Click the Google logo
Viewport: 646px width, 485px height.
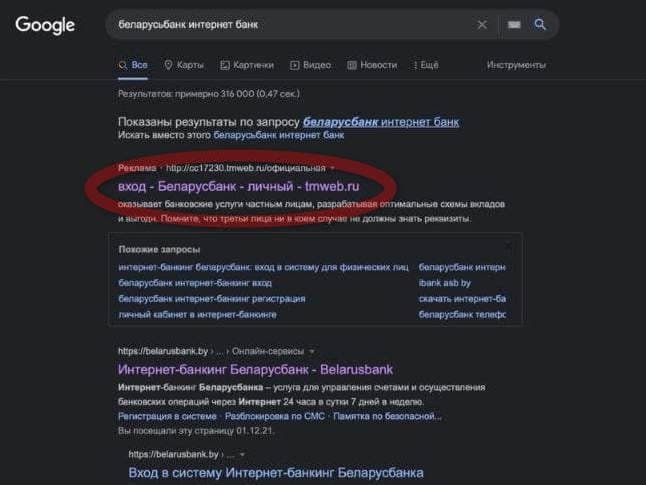[45, 25]
